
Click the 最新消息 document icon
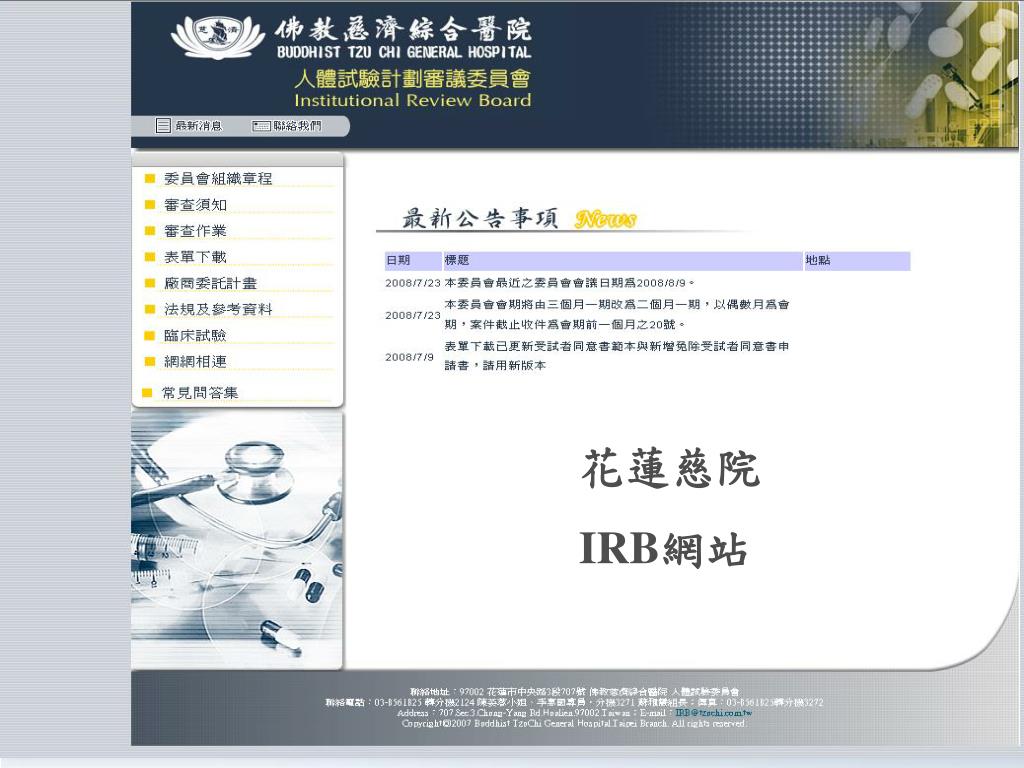pyautogui.click(x=163, y=125)
